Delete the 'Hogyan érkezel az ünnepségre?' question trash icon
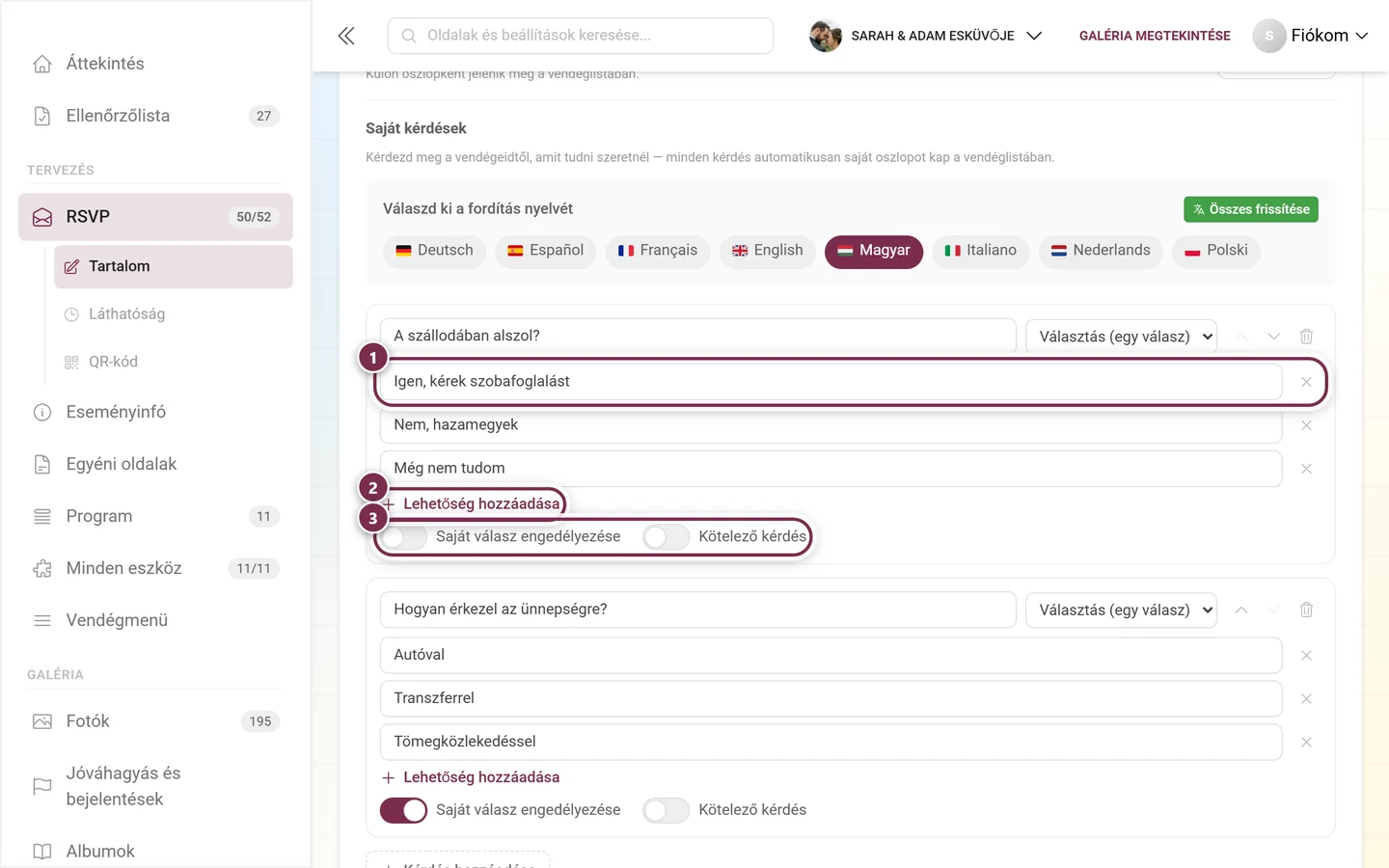The width and height of the screenshot is (1389, 868). click(x=1306, y=610)
